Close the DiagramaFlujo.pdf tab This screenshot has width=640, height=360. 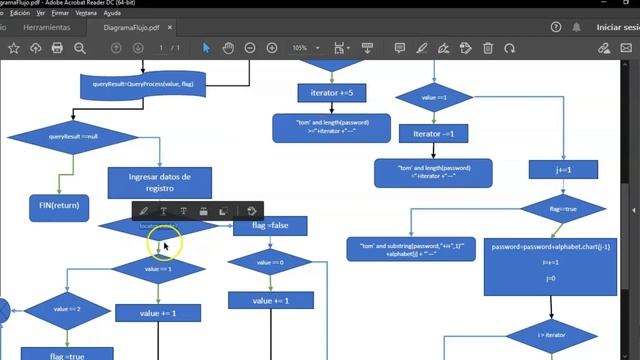click(x=170, y=27)
